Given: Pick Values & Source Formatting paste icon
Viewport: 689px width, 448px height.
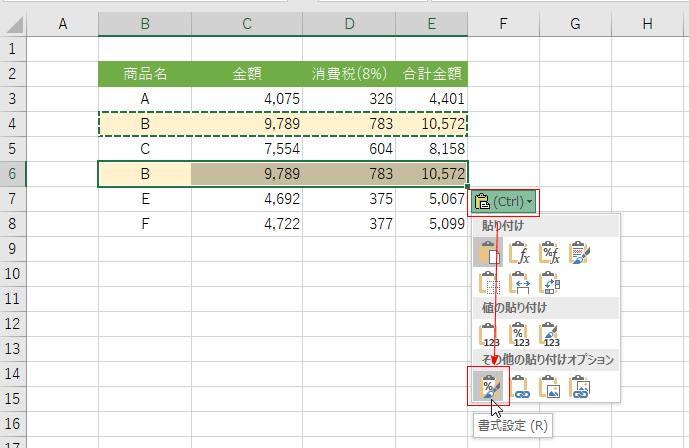Looking at the screenshot, I should pyautogui.click(x=551, y=334).
